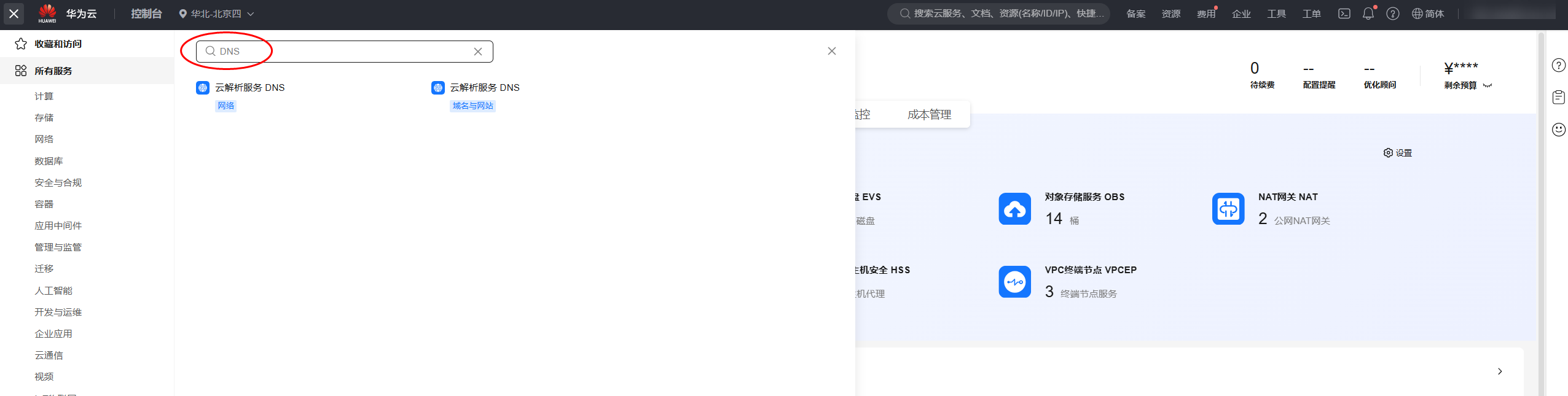Click the 待续费 count
This screenshot has height=396, width=1568.
[1255, 68]
